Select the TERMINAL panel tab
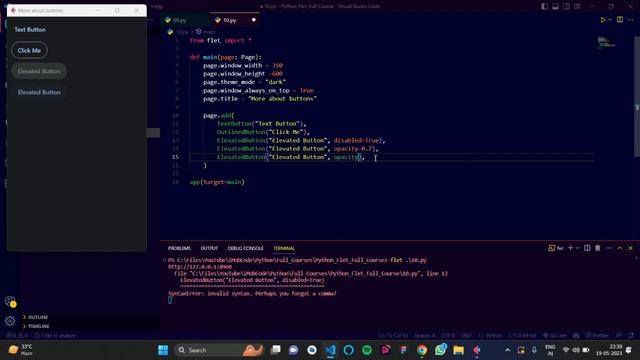Viewport: 640px width, 360px height. pyautogui.click(x=284, y=248)
